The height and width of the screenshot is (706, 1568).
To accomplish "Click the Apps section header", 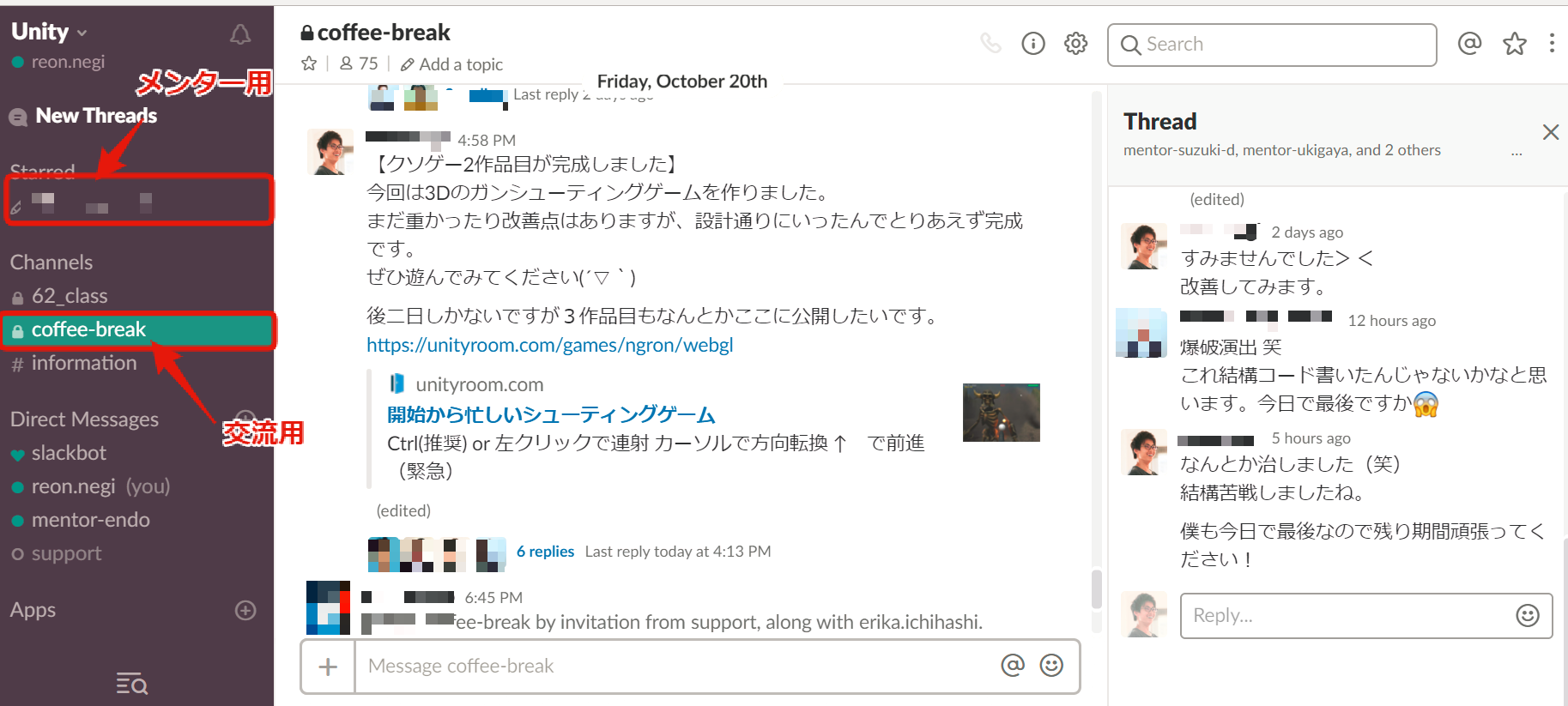I will (x=33, y=610).
